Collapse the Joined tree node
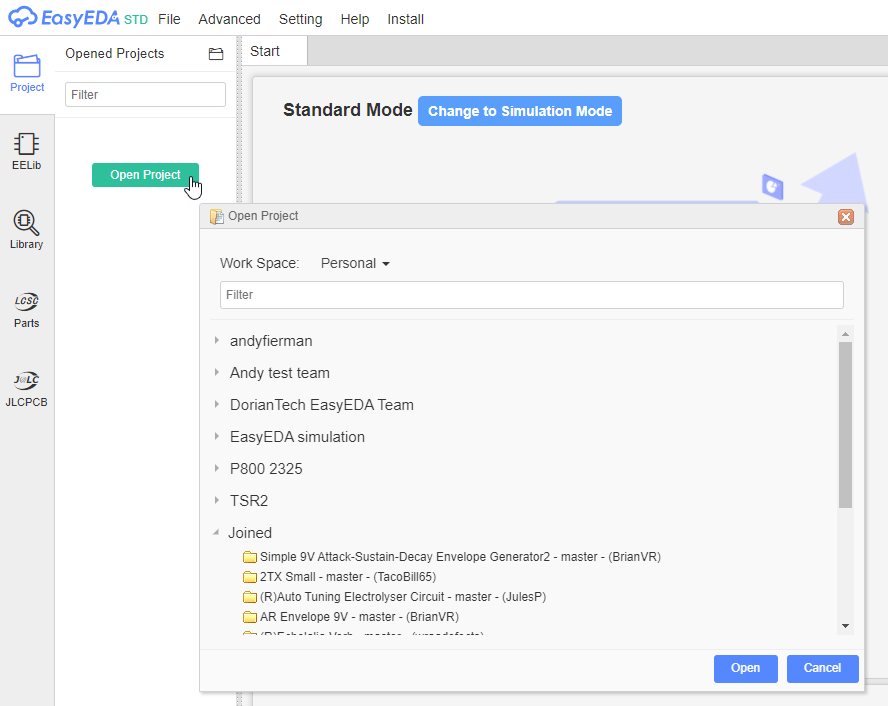This screenshot has height=706, width=888. pyautogui.click(x=216, y=532)
